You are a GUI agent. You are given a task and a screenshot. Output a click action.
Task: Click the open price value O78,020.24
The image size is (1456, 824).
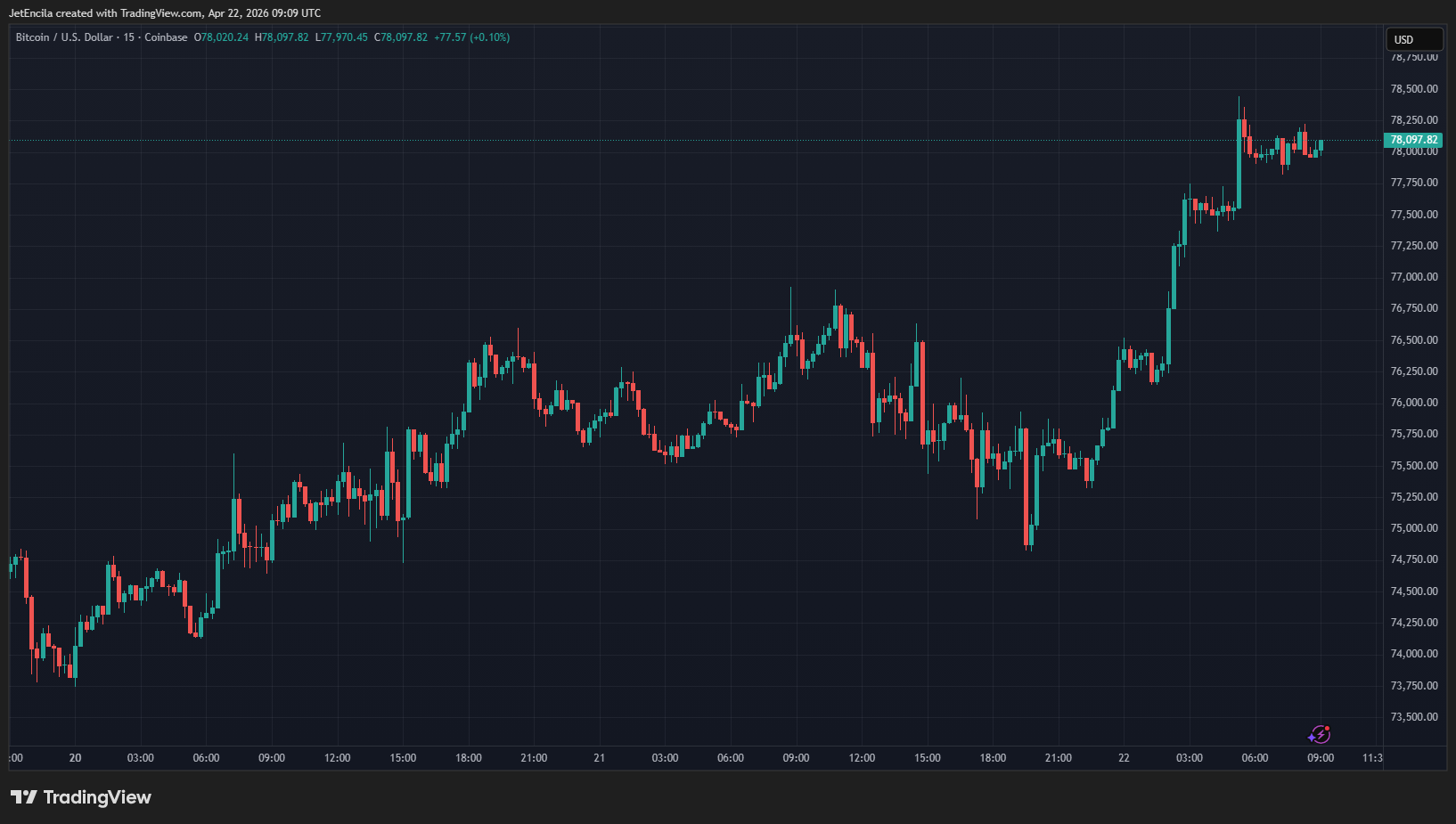pos(222,37)
